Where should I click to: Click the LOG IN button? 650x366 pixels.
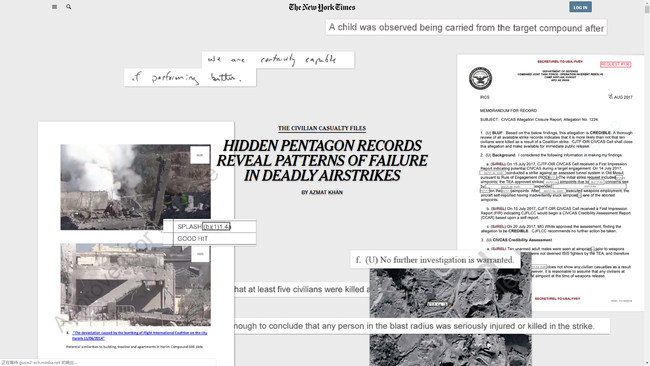coord(580,7)
